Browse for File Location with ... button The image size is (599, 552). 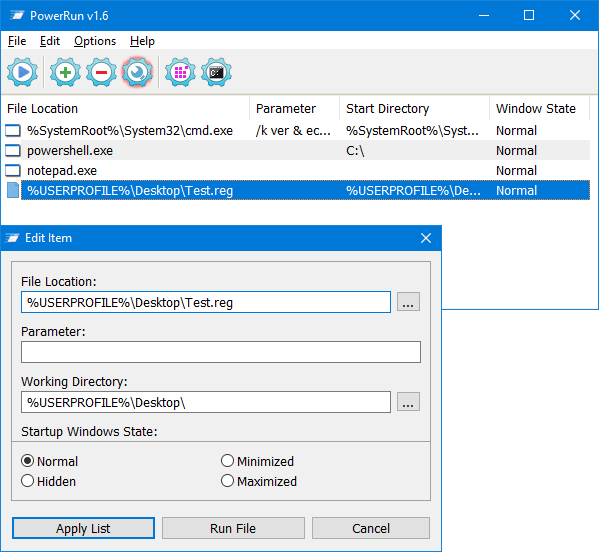pos(408,302)
